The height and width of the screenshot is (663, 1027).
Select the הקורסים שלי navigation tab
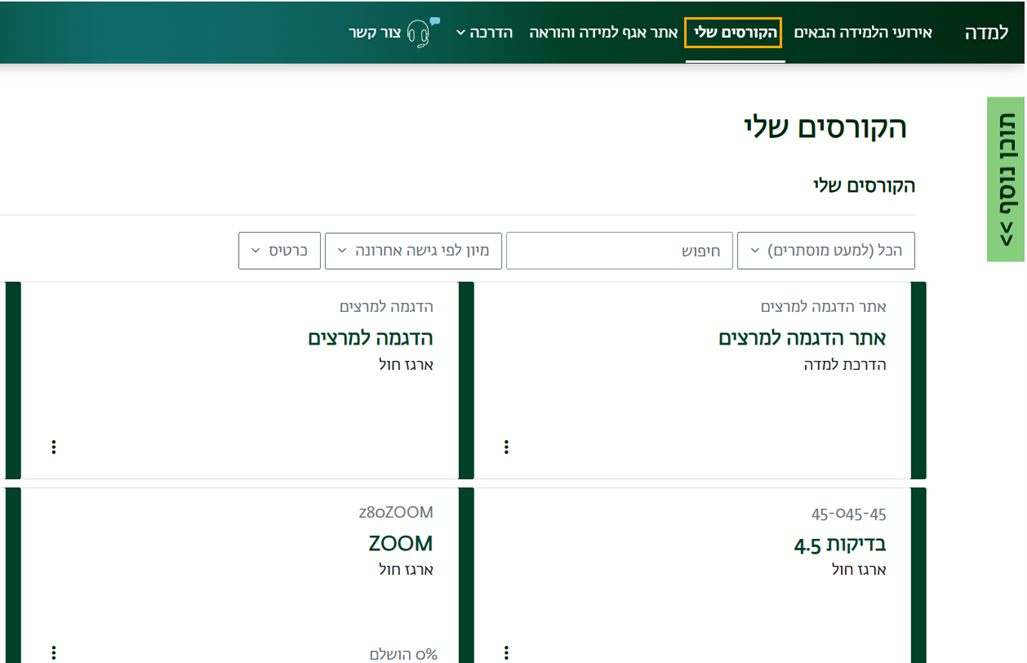coord(734,33)
